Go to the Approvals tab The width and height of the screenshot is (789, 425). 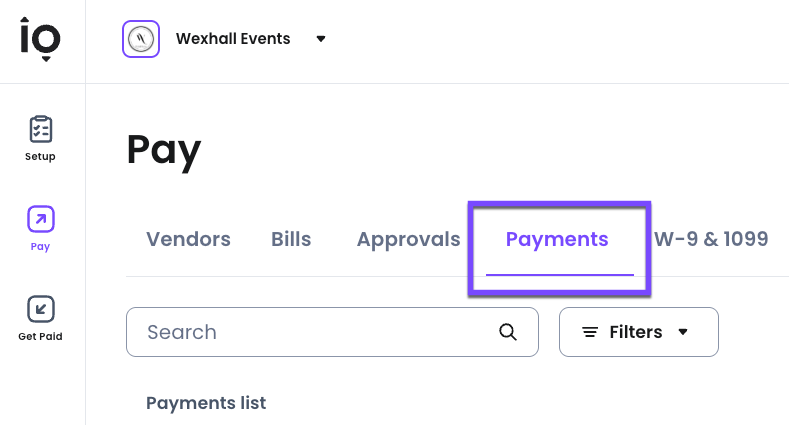408,240
